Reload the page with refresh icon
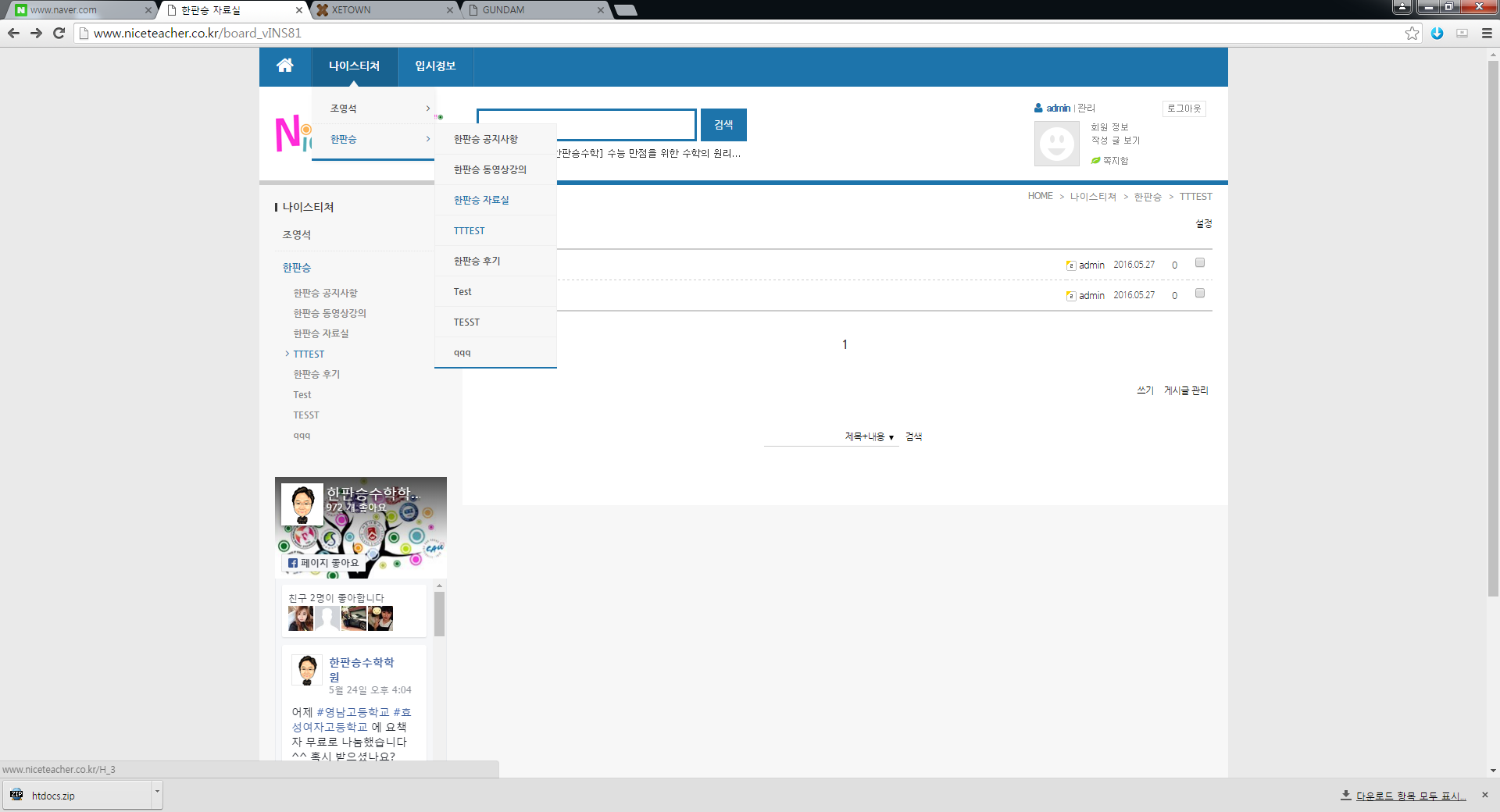1500x812 pixels. [x=59, y=33]
